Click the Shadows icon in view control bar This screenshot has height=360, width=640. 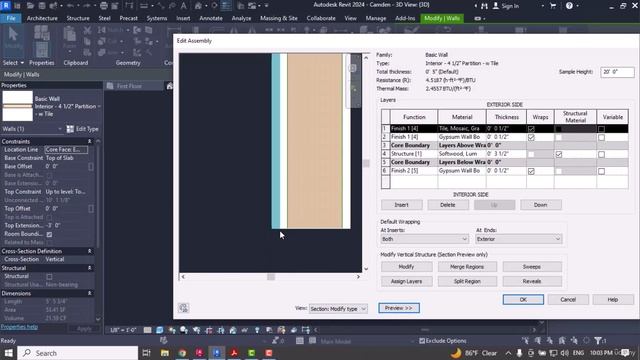click(x=184, y=330)
